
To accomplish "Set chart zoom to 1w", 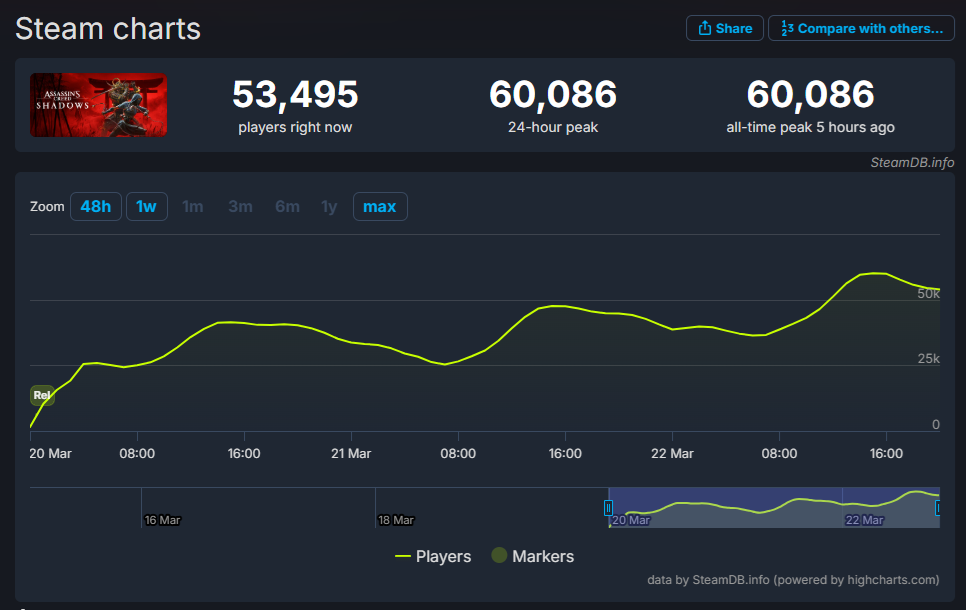I will pos(147,206).
